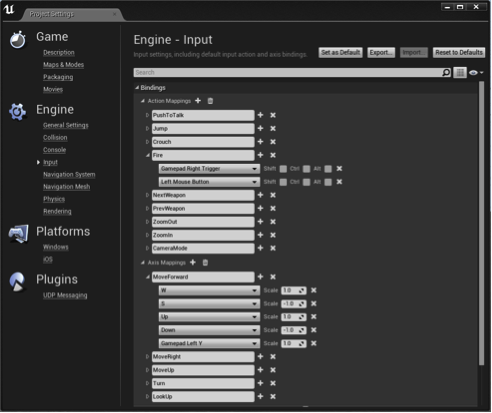Add key binding to NextWeapon action
The width and height of the screenshot is (492, 413).
click(260, 195)
